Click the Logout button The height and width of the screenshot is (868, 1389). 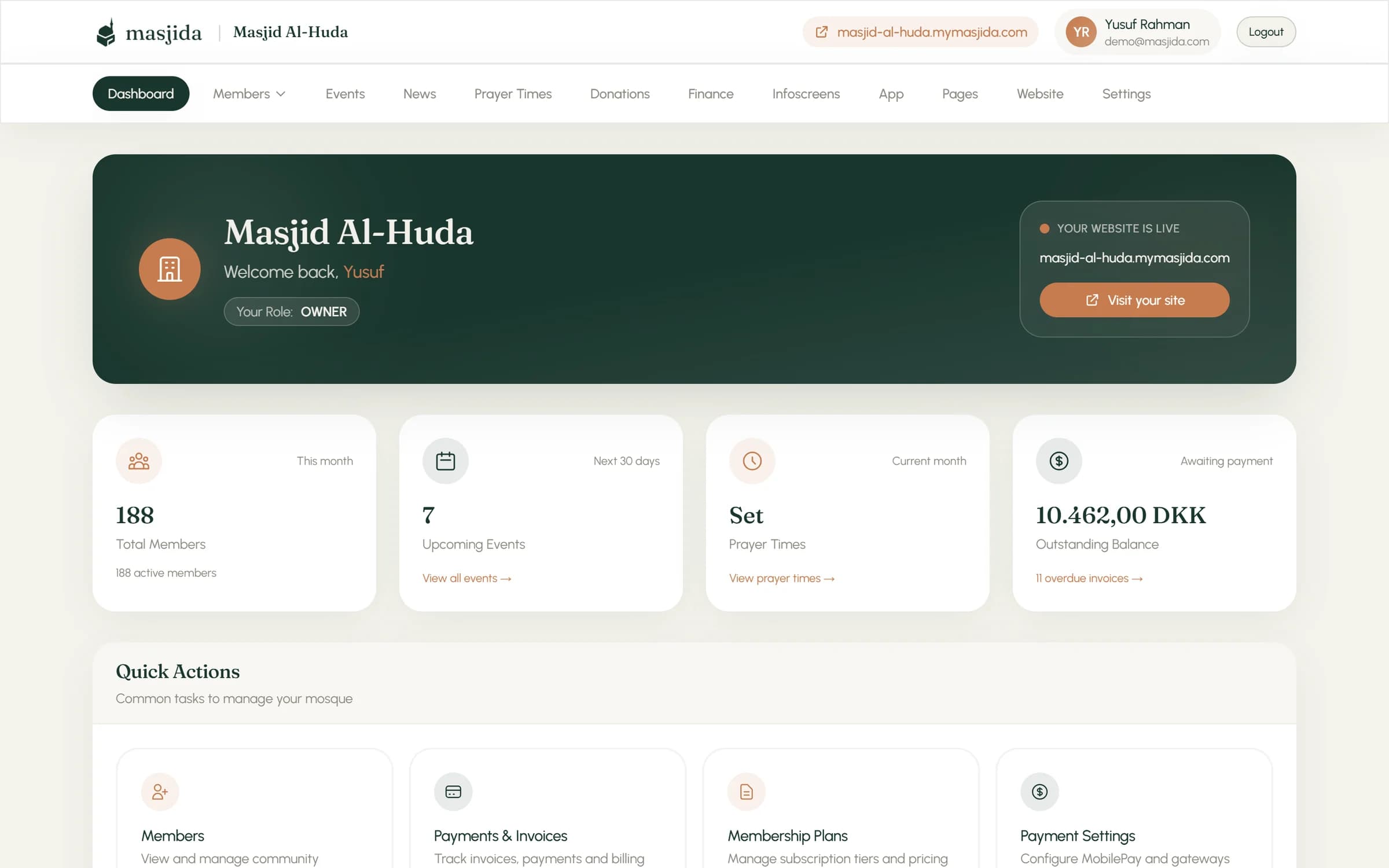tap(1266, 32)
